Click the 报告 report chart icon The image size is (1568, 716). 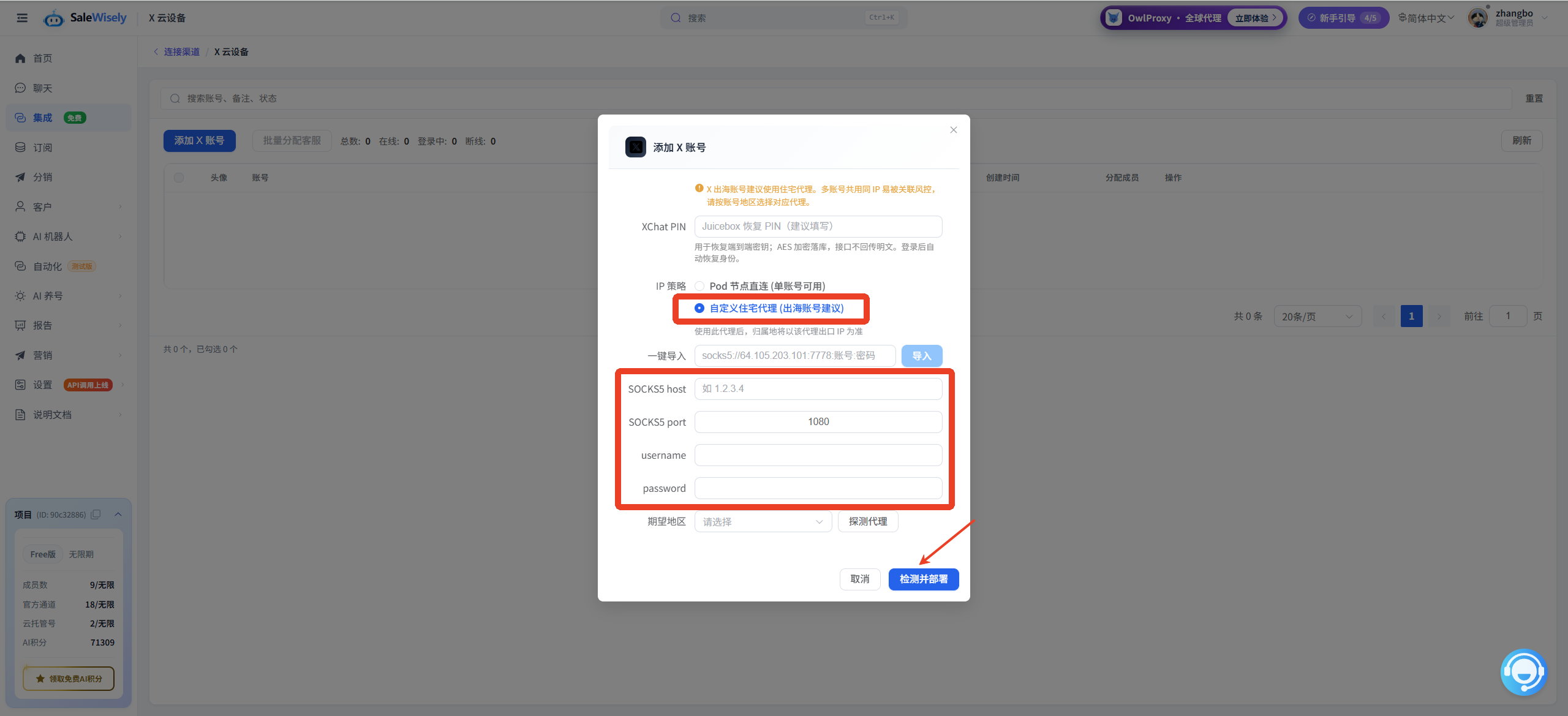20,325
